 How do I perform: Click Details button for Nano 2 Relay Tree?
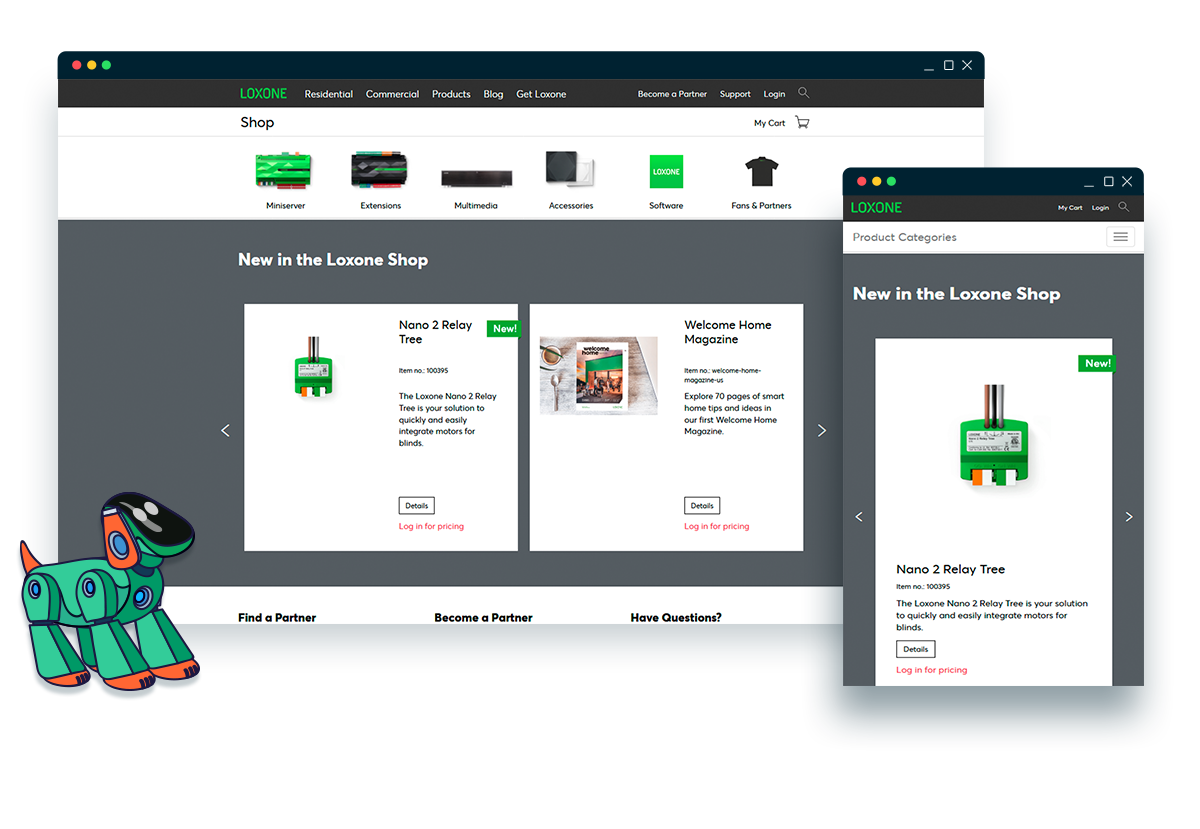tap(416, 506)
